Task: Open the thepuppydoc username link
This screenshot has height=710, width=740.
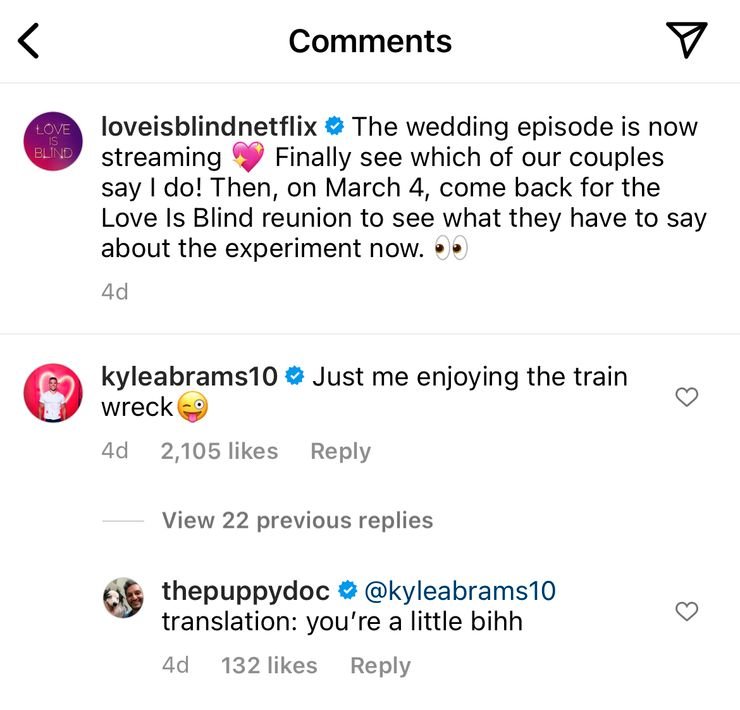Action: coord(245,591)
